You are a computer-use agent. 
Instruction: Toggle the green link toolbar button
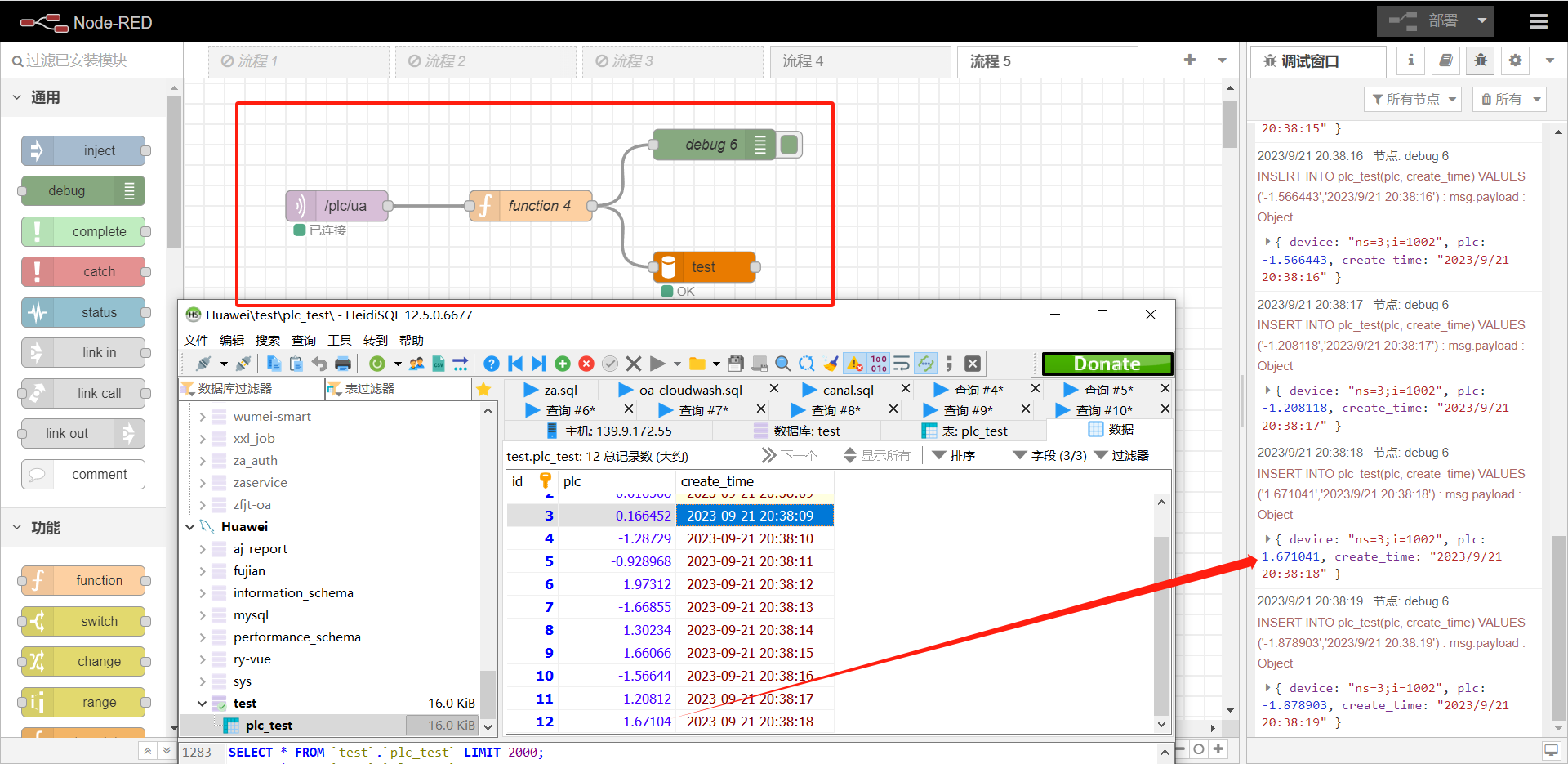[925, 364]
